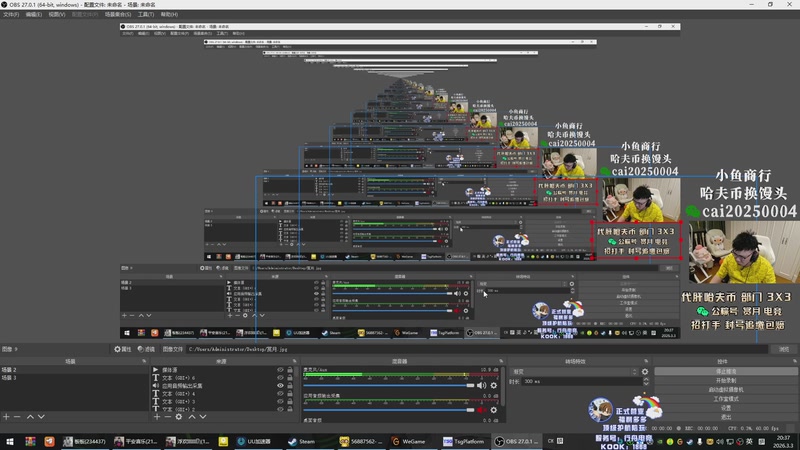This screenshot has height=450, width=800.
Task: Adjust the application audio volume slider
Action: (x=389, y=410)
